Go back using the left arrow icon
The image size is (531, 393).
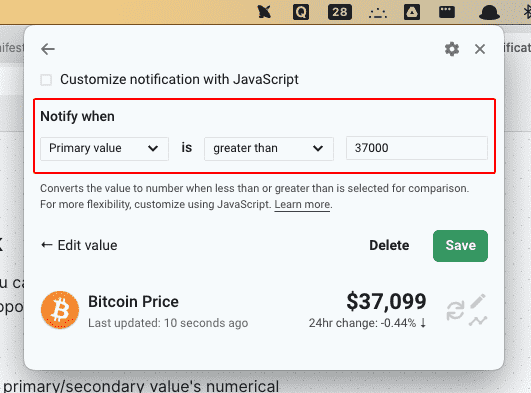(x=48, y=49)
